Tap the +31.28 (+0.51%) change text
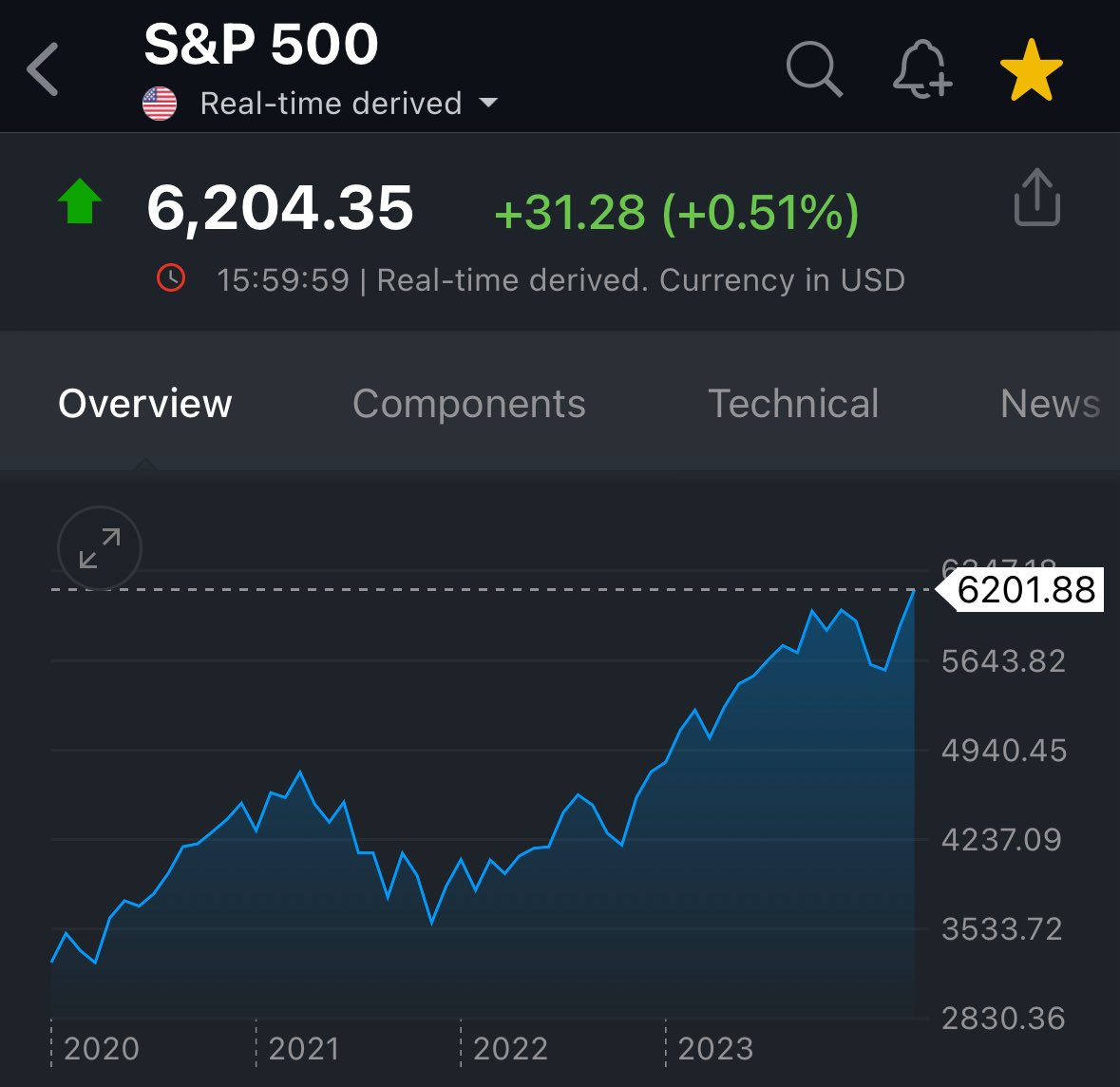The image size is (1120, 1087). (676, 212)
